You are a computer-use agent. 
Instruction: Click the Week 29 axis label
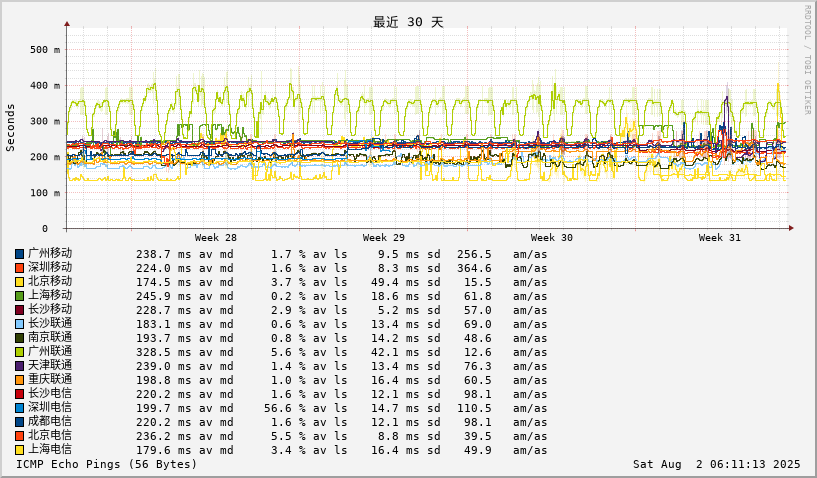383,238
